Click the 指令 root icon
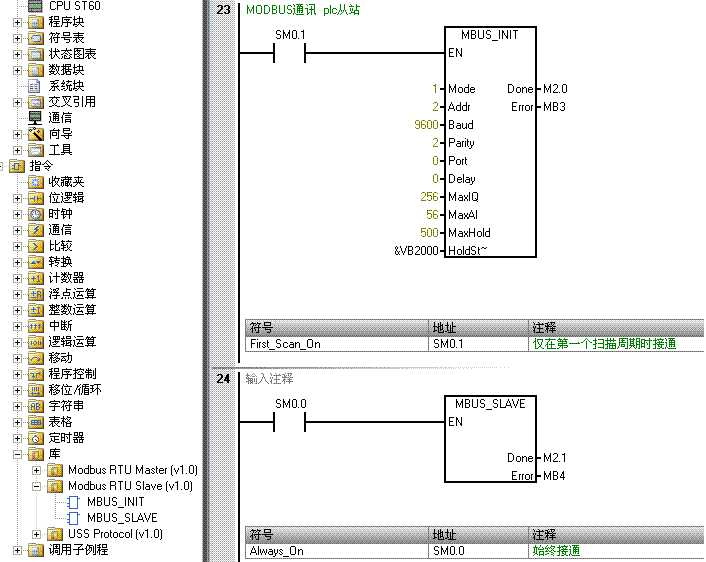This screenshot has width=706, height=562. (17, 166)
